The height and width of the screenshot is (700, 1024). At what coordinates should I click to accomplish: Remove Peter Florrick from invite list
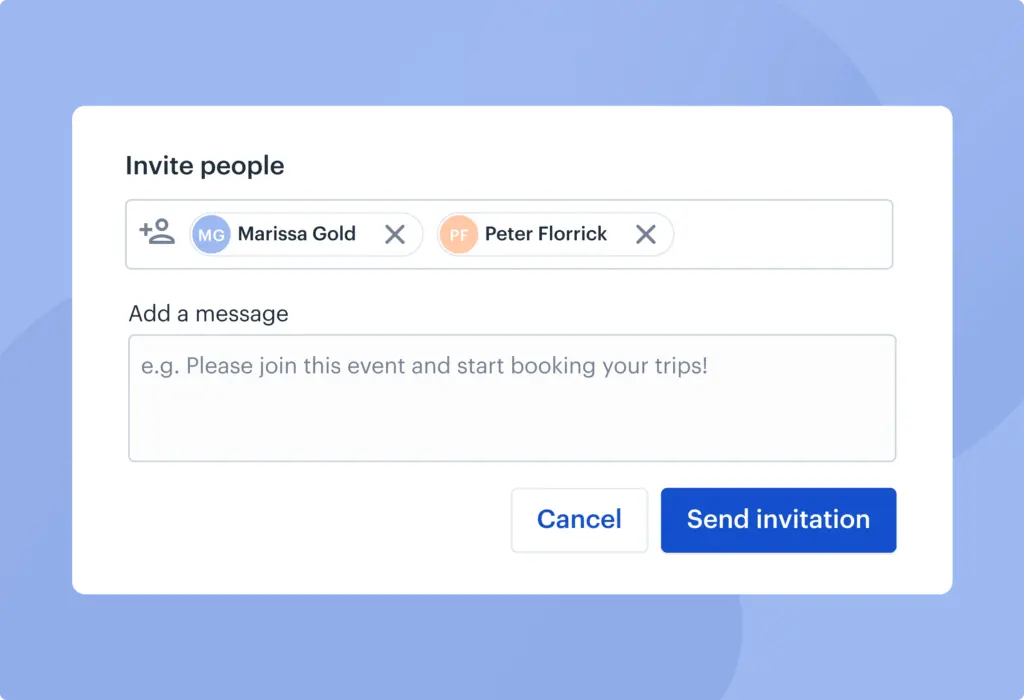coord(646,234)
